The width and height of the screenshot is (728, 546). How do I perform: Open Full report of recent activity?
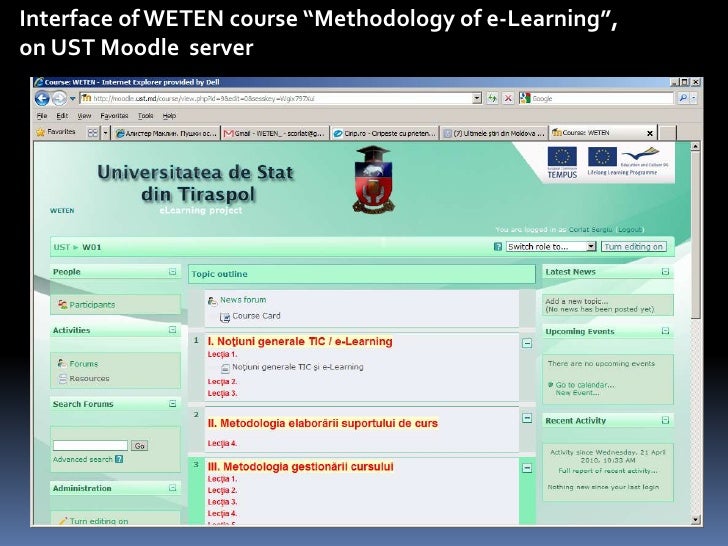608,471
